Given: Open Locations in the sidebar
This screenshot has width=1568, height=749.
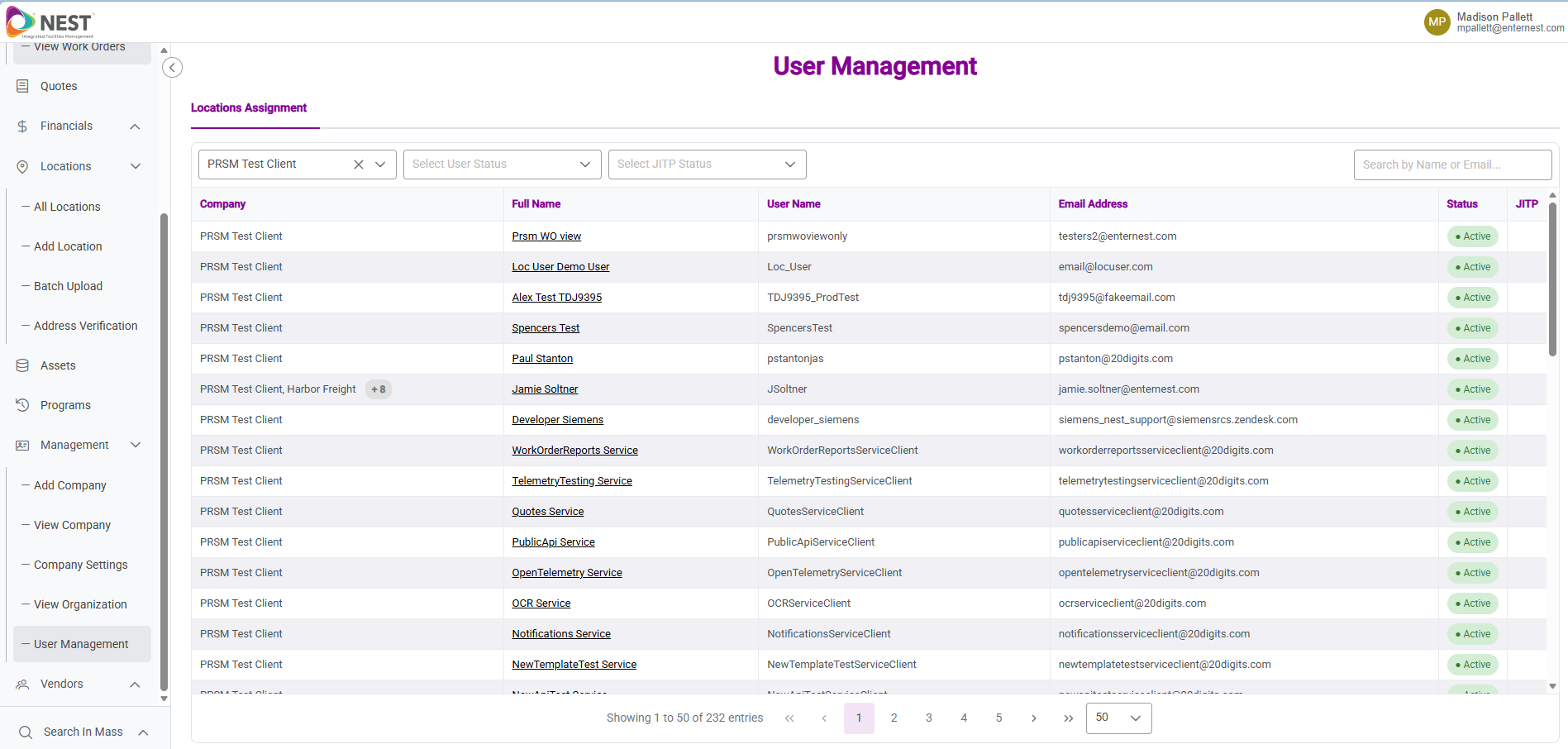Looking at the screenshot, I should [x=65, y=166].
